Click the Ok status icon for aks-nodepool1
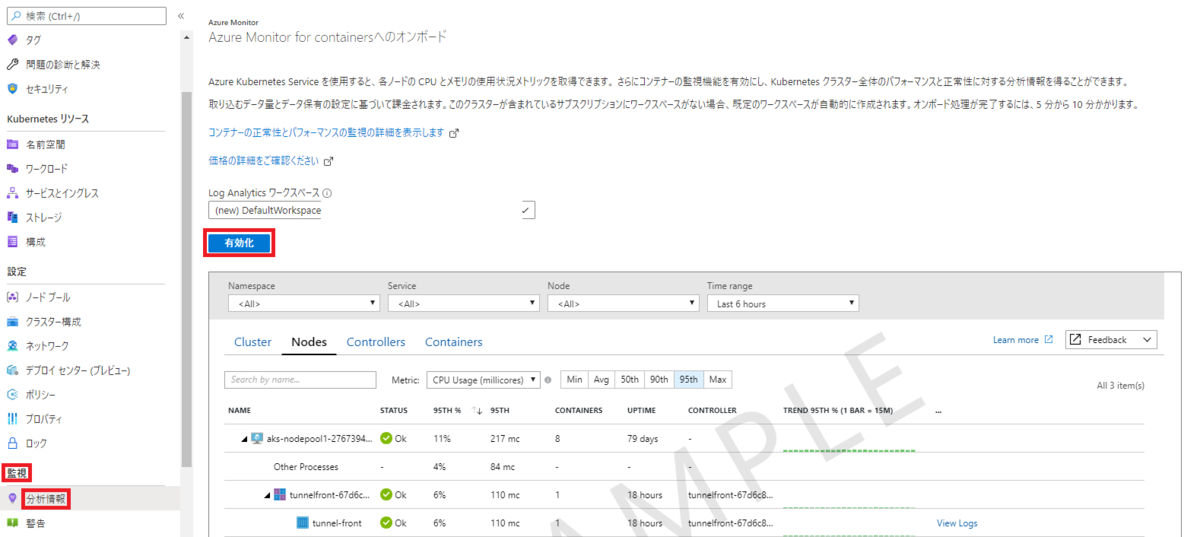This screenshot has height=537, width=1200. (x=386, y=439)
